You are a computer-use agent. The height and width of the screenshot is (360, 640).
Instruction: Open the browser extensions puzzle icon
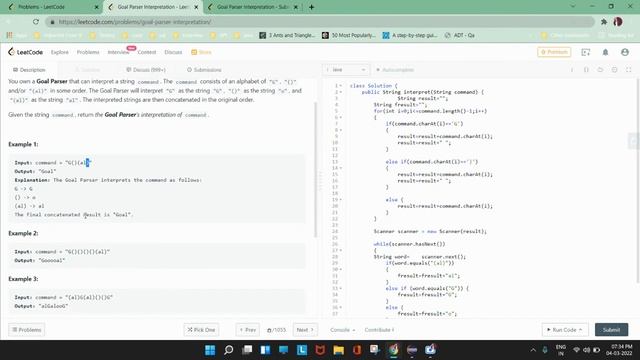tap(604, 22)
